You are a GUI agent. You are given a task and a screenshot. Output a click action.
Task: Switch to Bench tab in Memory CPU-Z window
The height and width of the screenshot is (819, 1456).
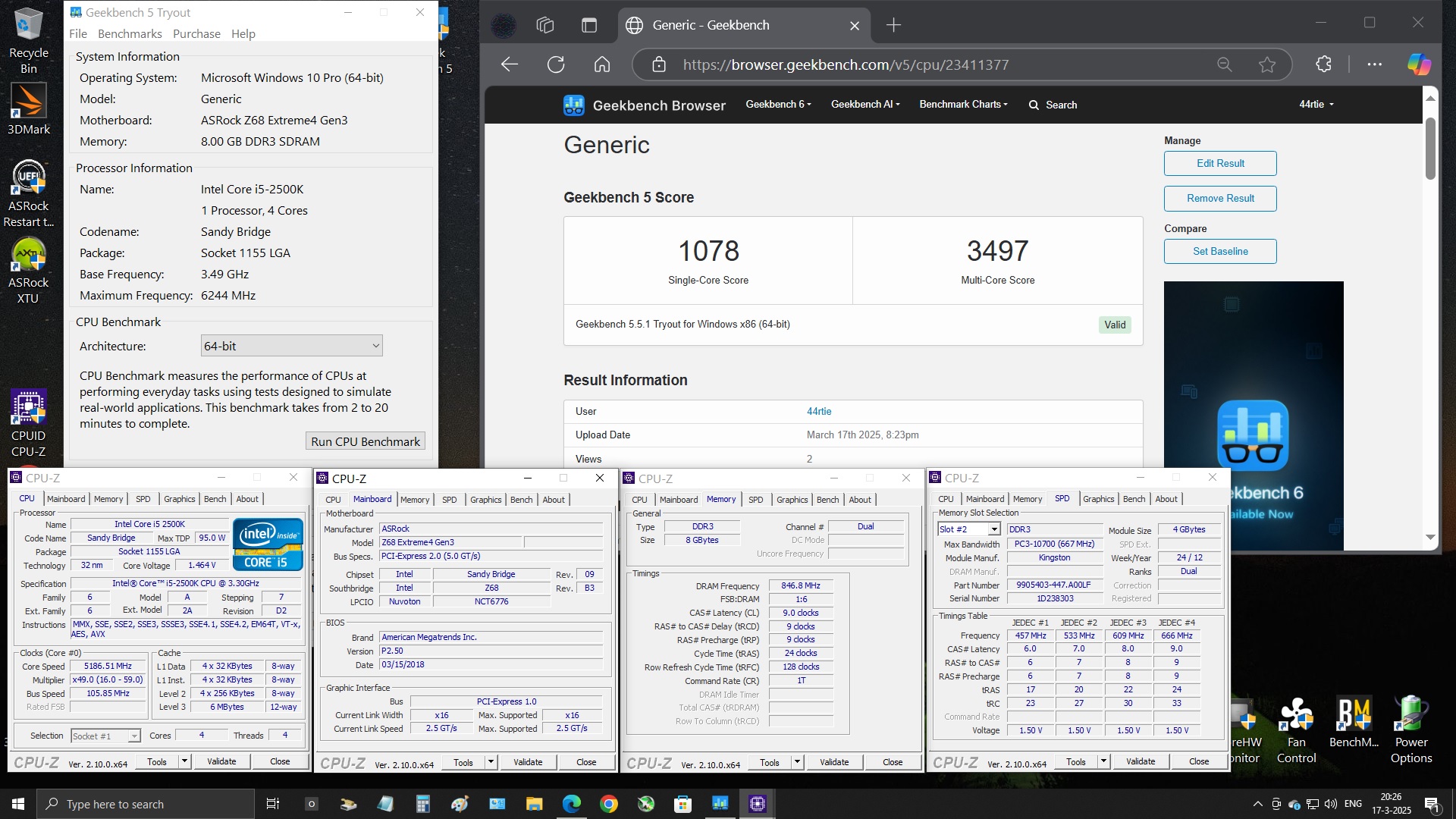[x=827, y=500]
